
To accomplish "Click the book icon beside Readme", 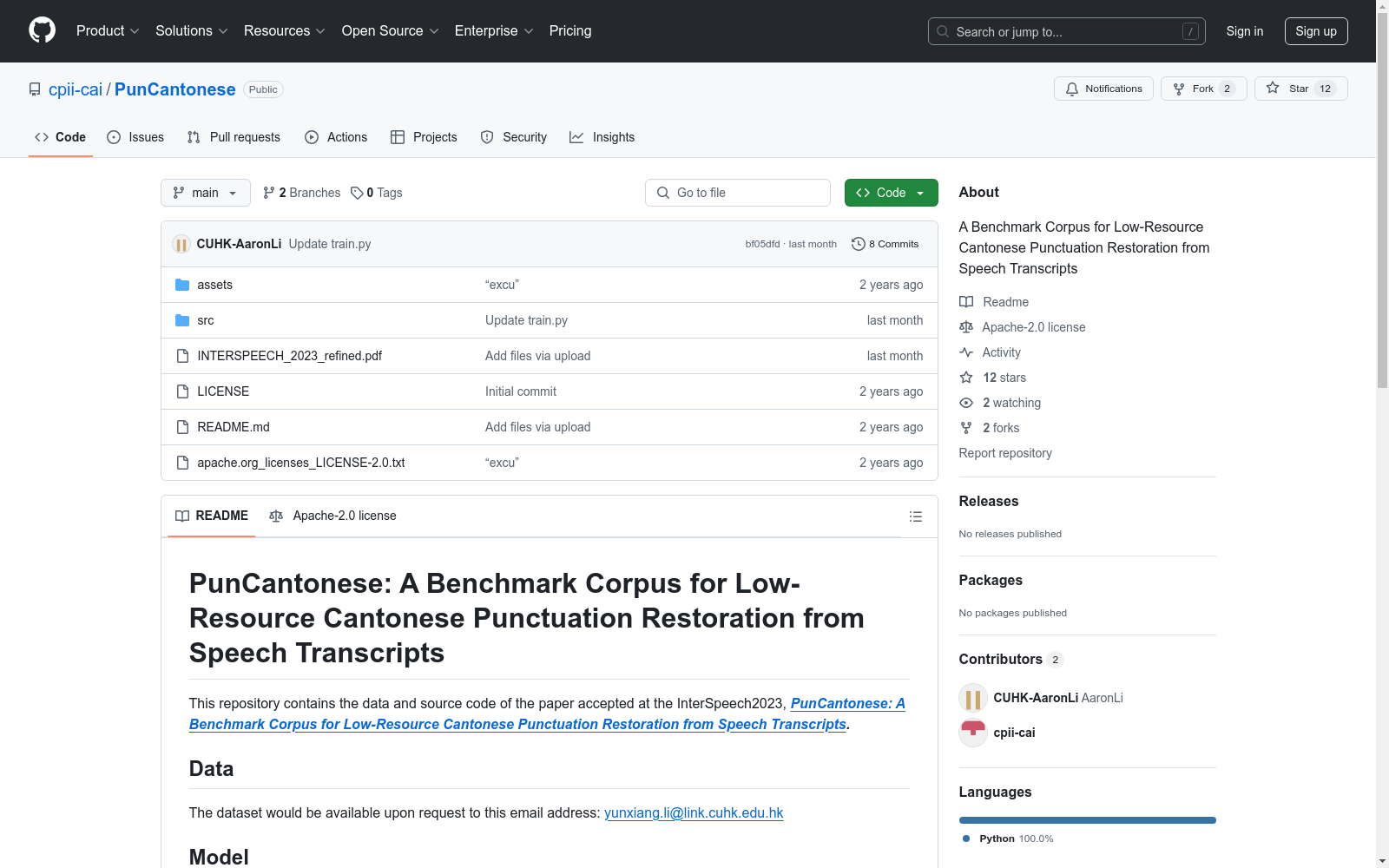I will [966, 302].
